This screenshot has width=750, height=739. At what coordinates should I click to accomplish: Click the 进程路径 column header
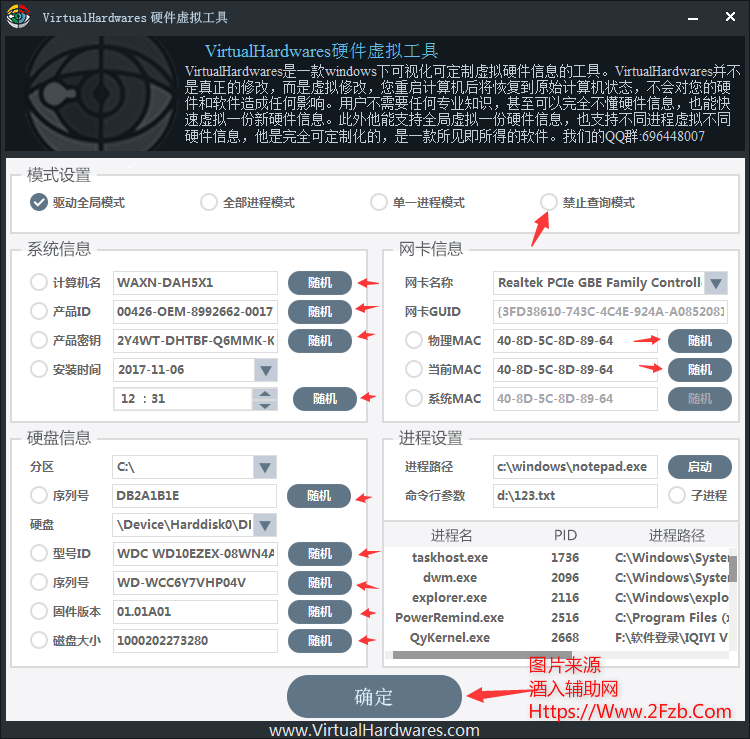coord(676,535)
